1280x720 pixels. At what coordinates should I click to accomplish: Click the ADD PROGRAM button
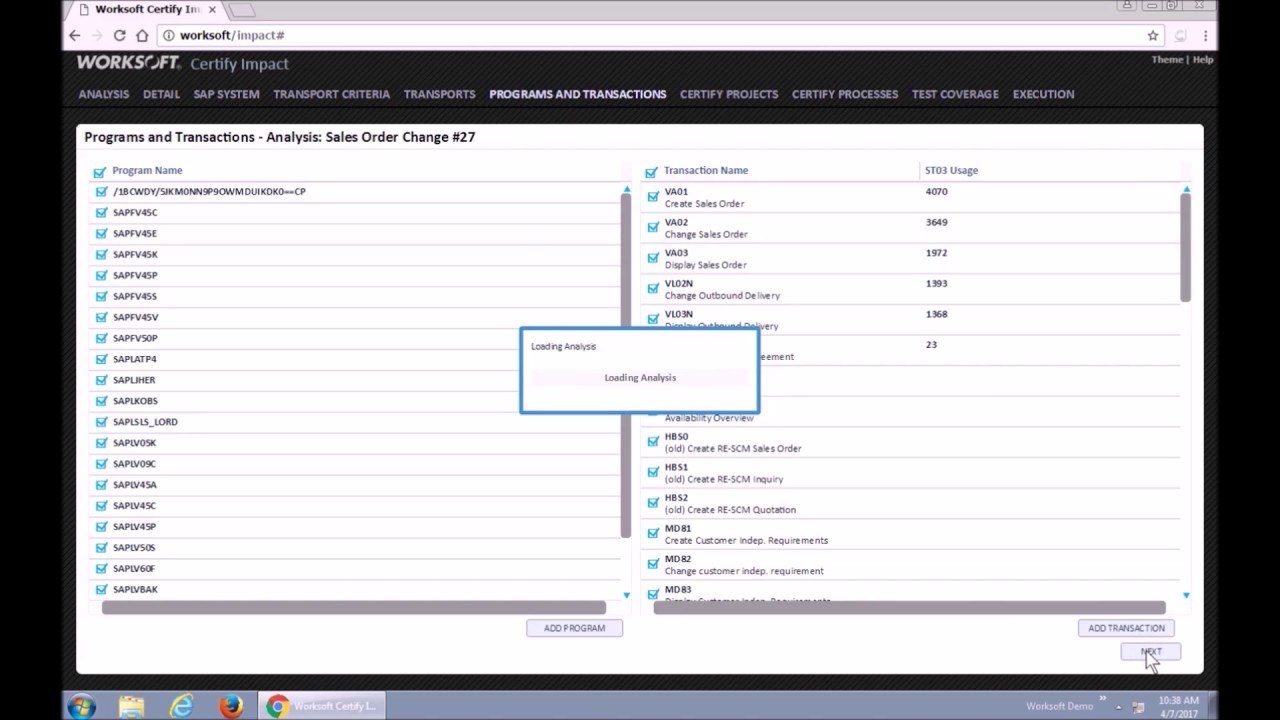point(574,628)
